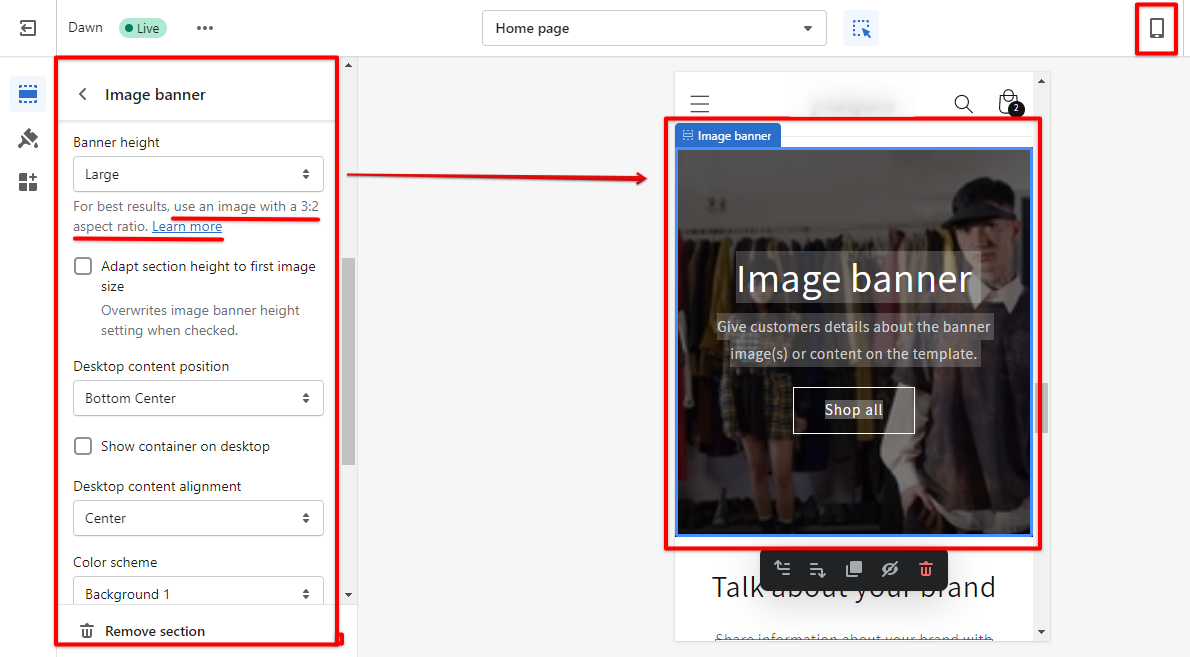
Task: Open the Banner height dropdown
Action: point(198,174)
